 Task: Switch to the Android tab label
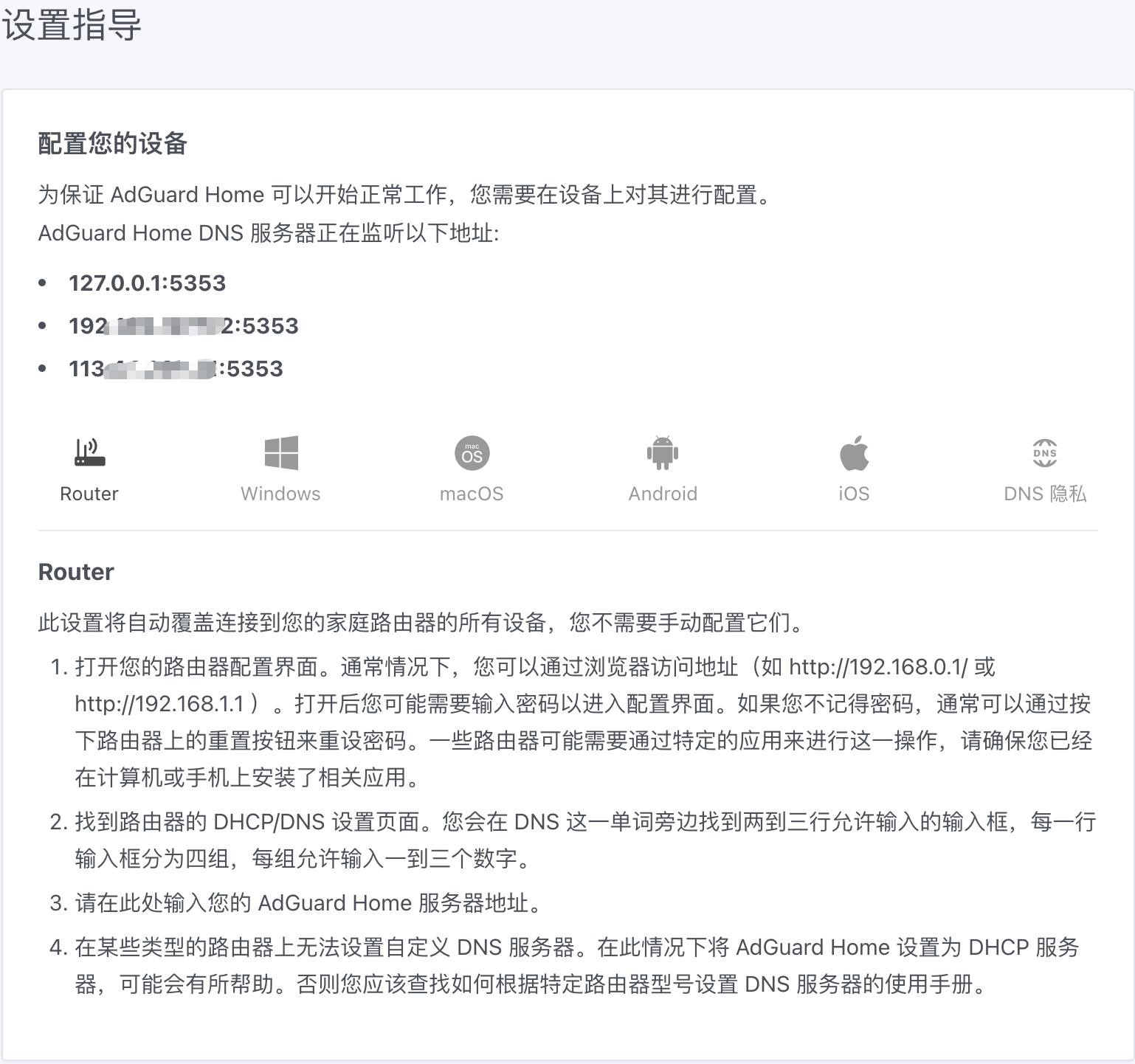click(x=663, y=494)
